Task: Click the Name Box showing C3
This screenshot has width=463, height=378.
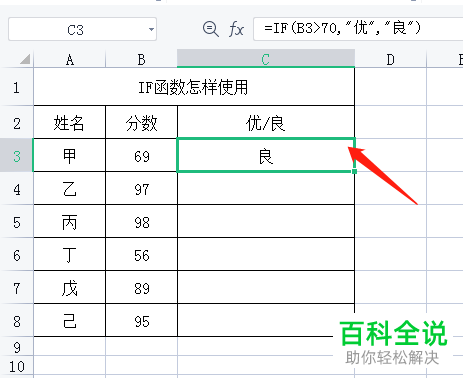Action: [82, 29]
